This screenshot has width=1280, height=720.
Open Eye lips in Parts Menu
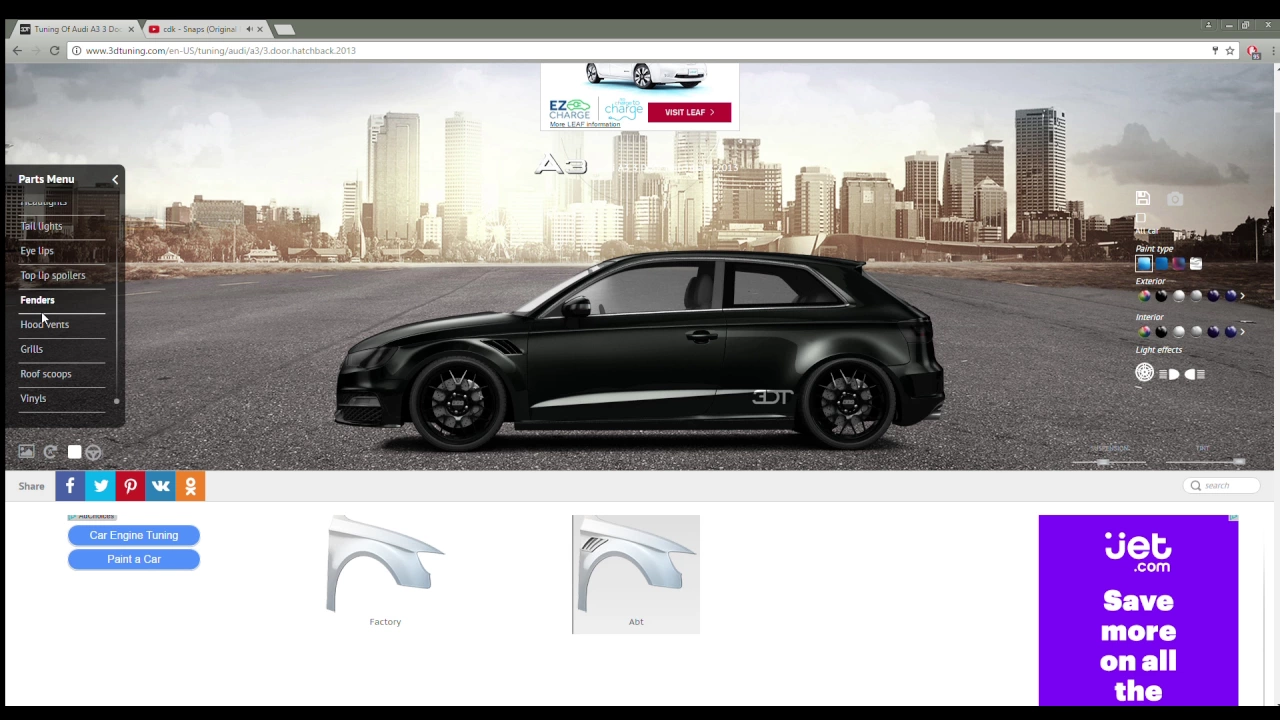click(x=37, y=251)
